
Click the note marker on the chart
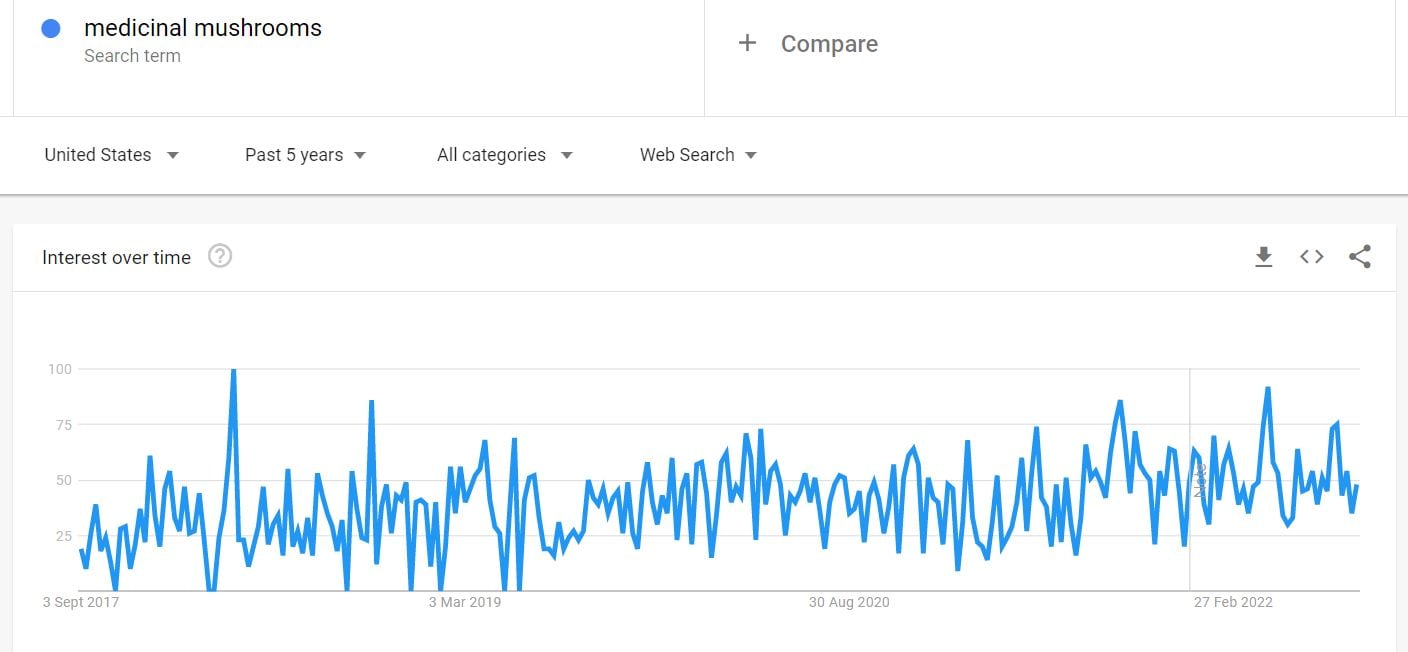pos(1201,480)
